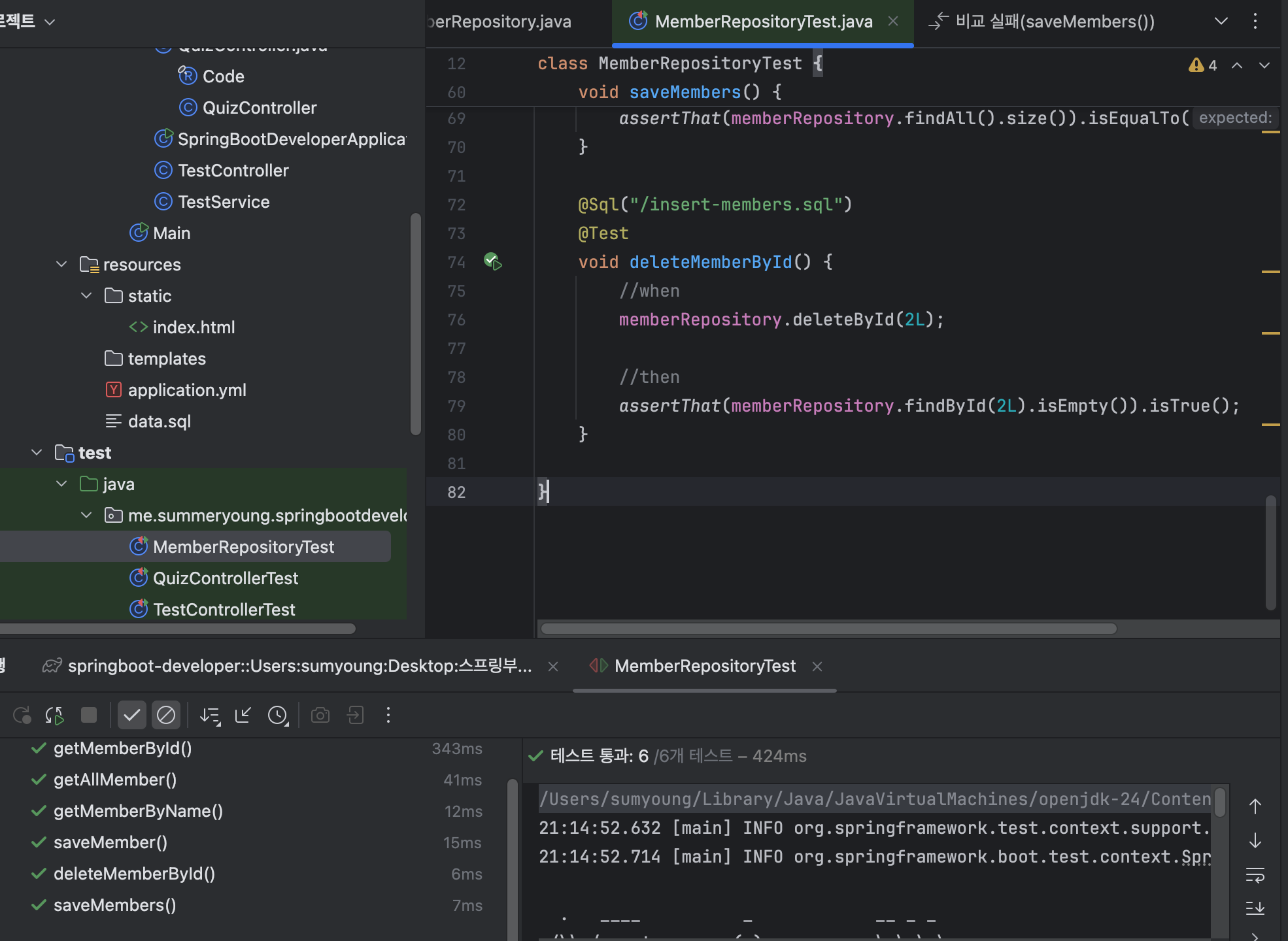Select the saveMembers() test result
Screen dimensions: 1288x941
[x=114, y=905]
